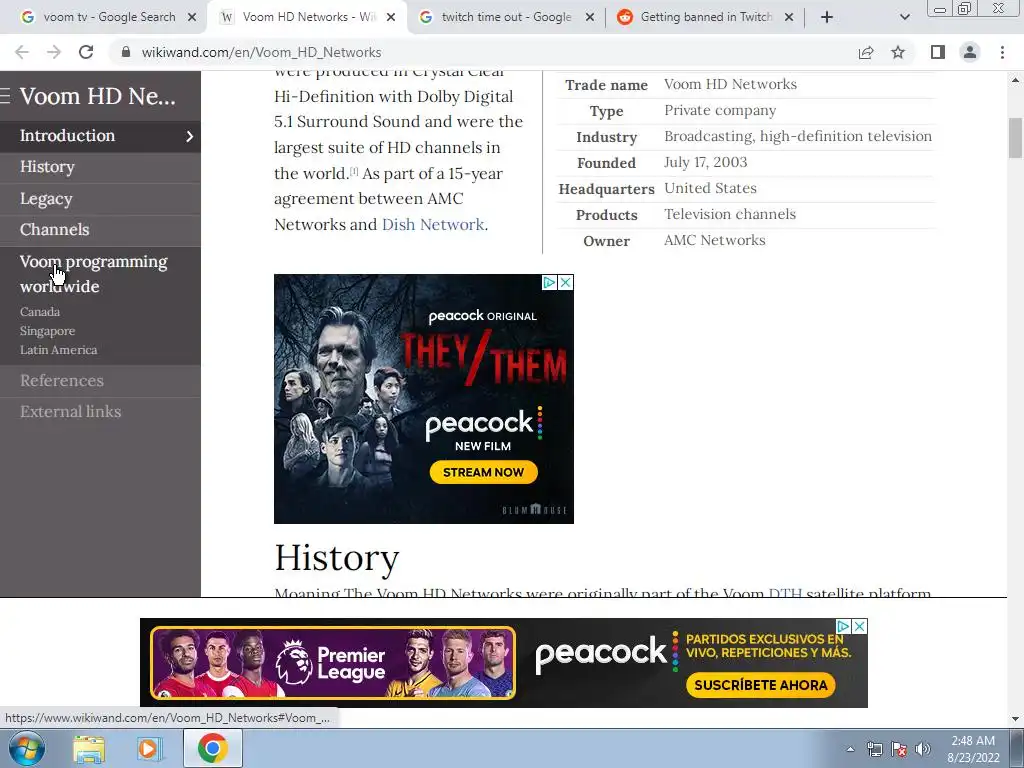Screen dimensions: 1024x768
Task: Open the Action Center flag icon
Action: point(899,749)
